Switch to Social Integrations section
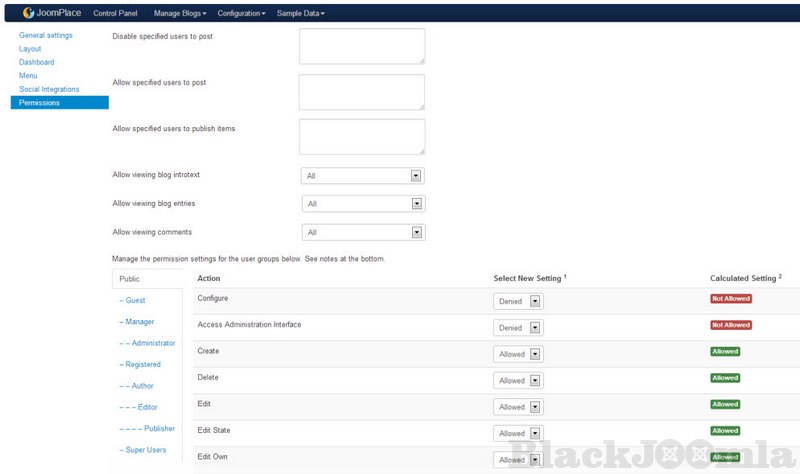800x474 pixels. click(x=49, y=89)
